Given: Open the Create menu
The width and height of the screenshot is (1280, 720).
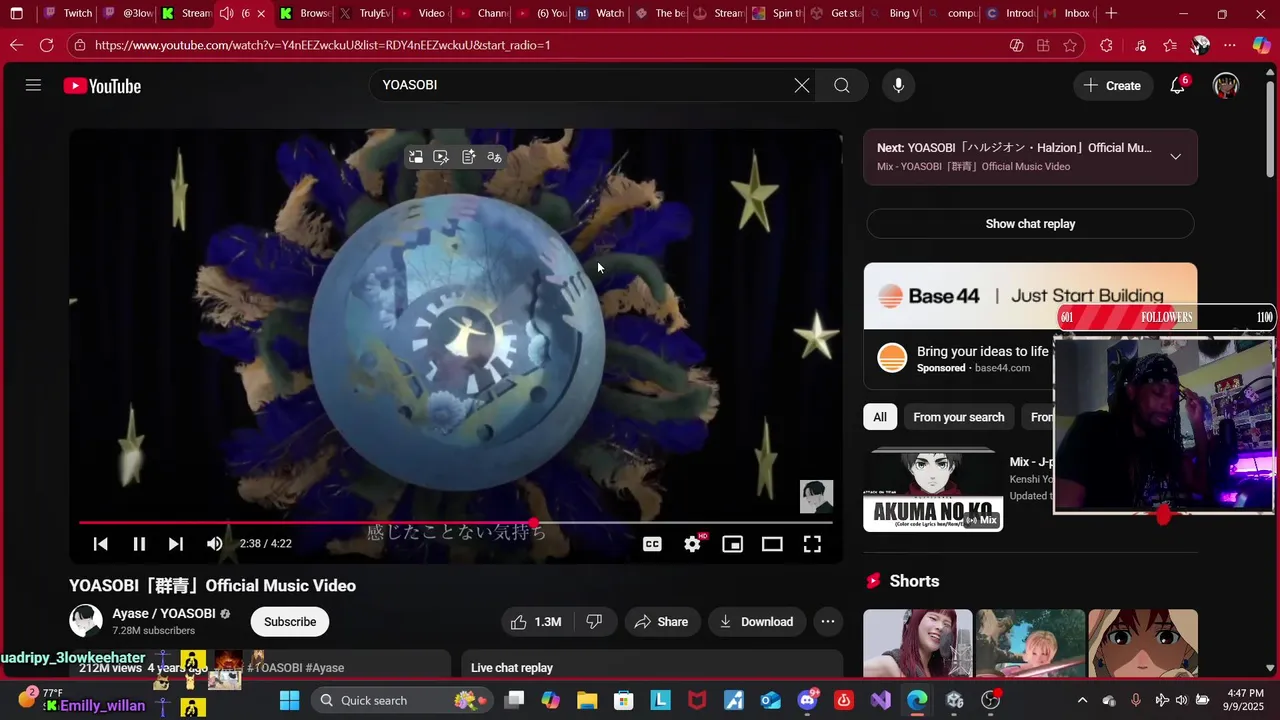Looking at the screenshot, I should pyautogui.click(x=1112, y=86).
